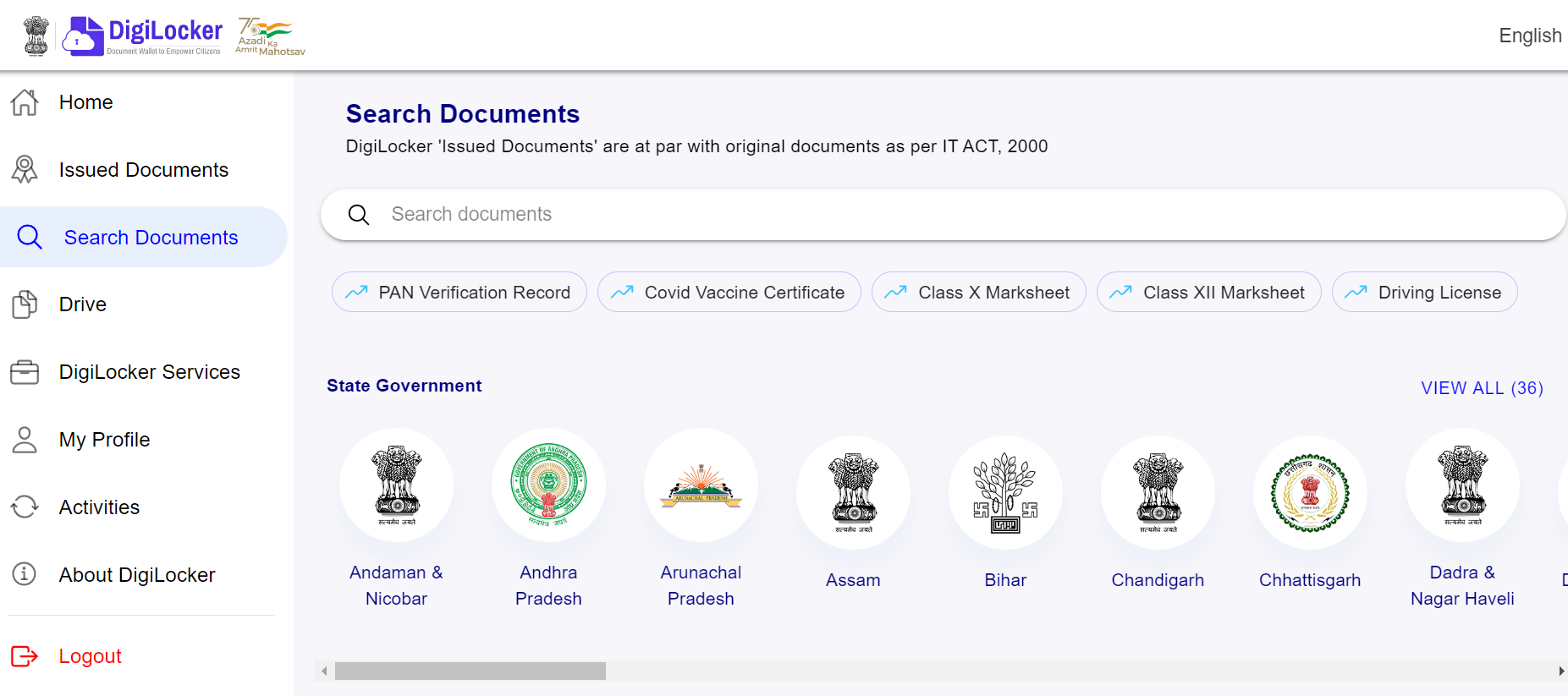This screenshot has width=1568, height=696.
Task: Open the Bihar label link
Action: coord(1006,580)
